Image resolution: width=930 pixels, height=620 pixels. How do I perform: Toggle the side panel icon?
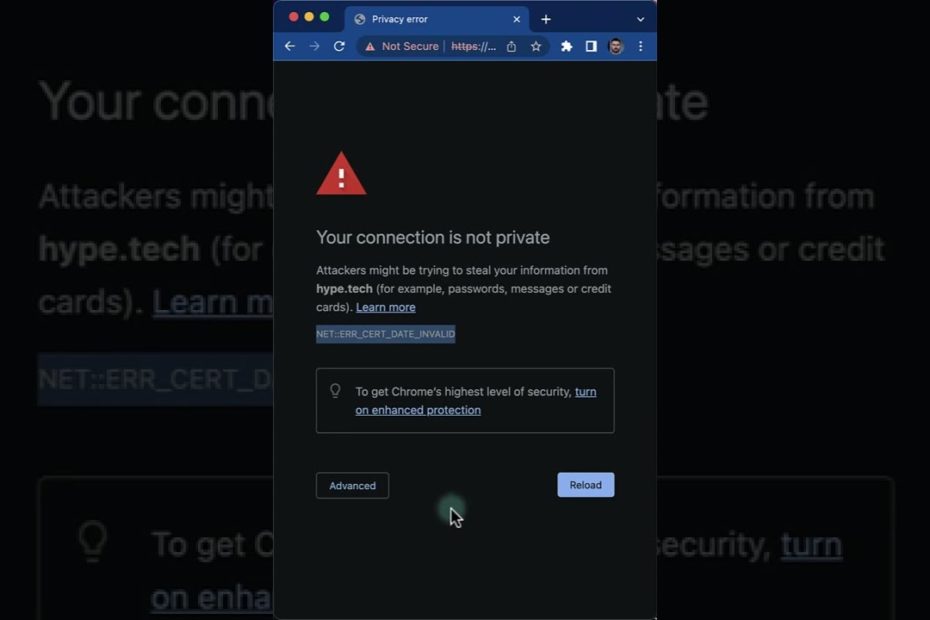coord(591,46)
